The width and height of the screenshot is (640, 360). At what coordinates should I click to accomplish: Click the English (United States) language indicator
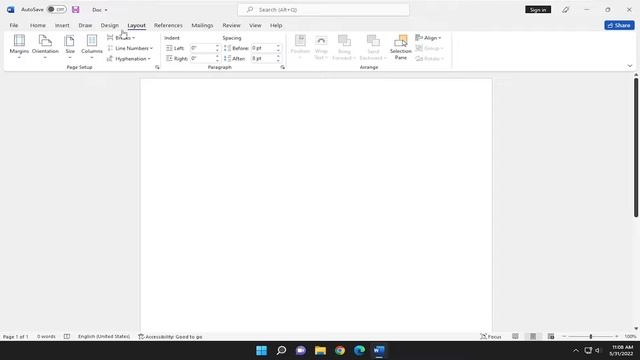pos(104,337)
